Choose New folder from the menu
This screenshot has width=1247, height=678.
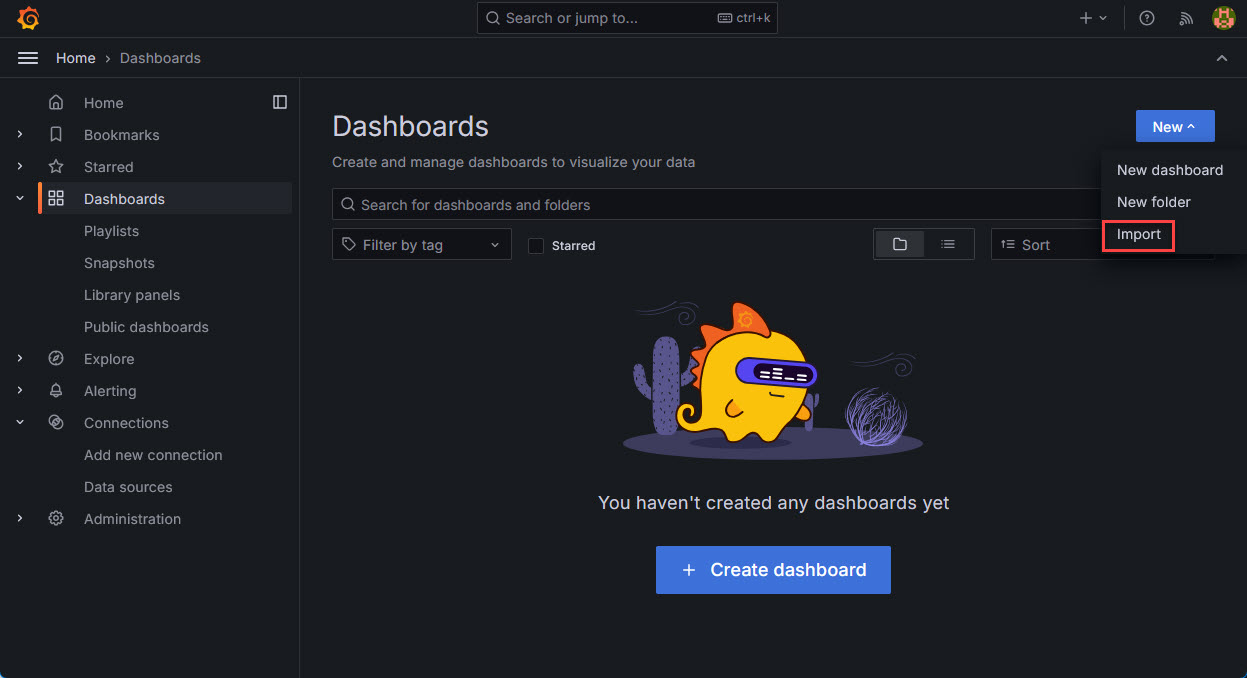coord(1153,201)
